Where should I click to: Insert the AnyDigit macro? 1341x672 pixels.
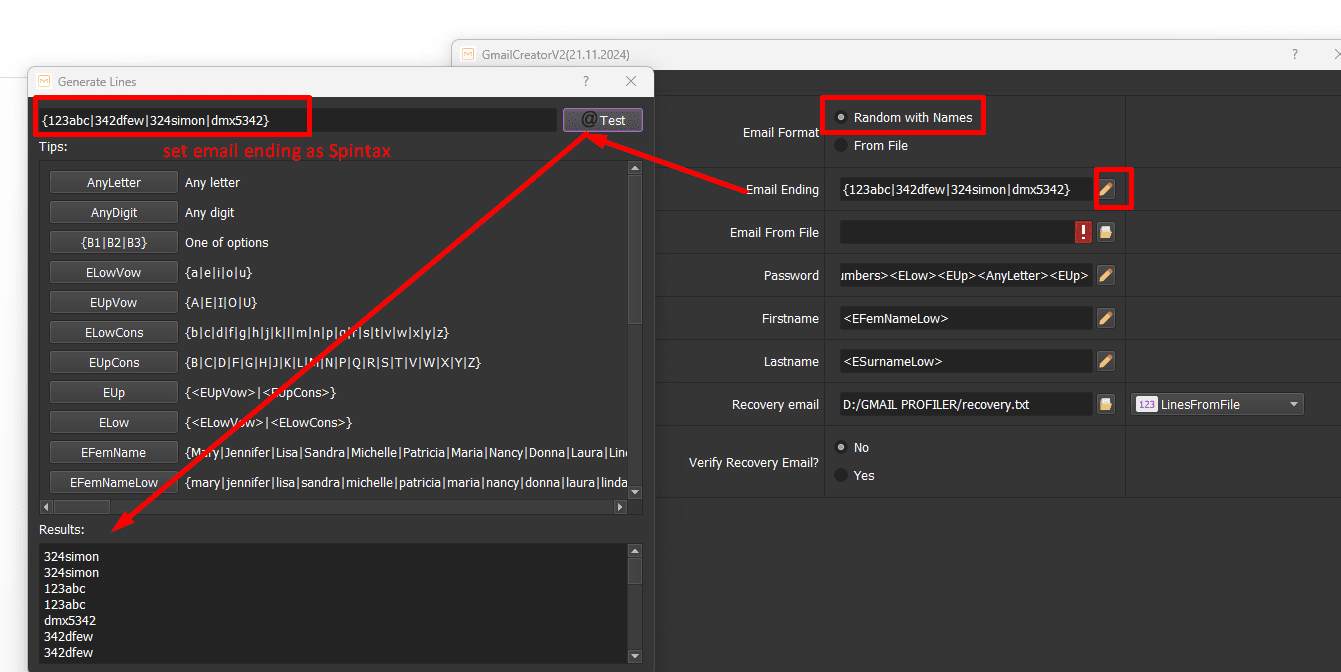coord(114,213)
